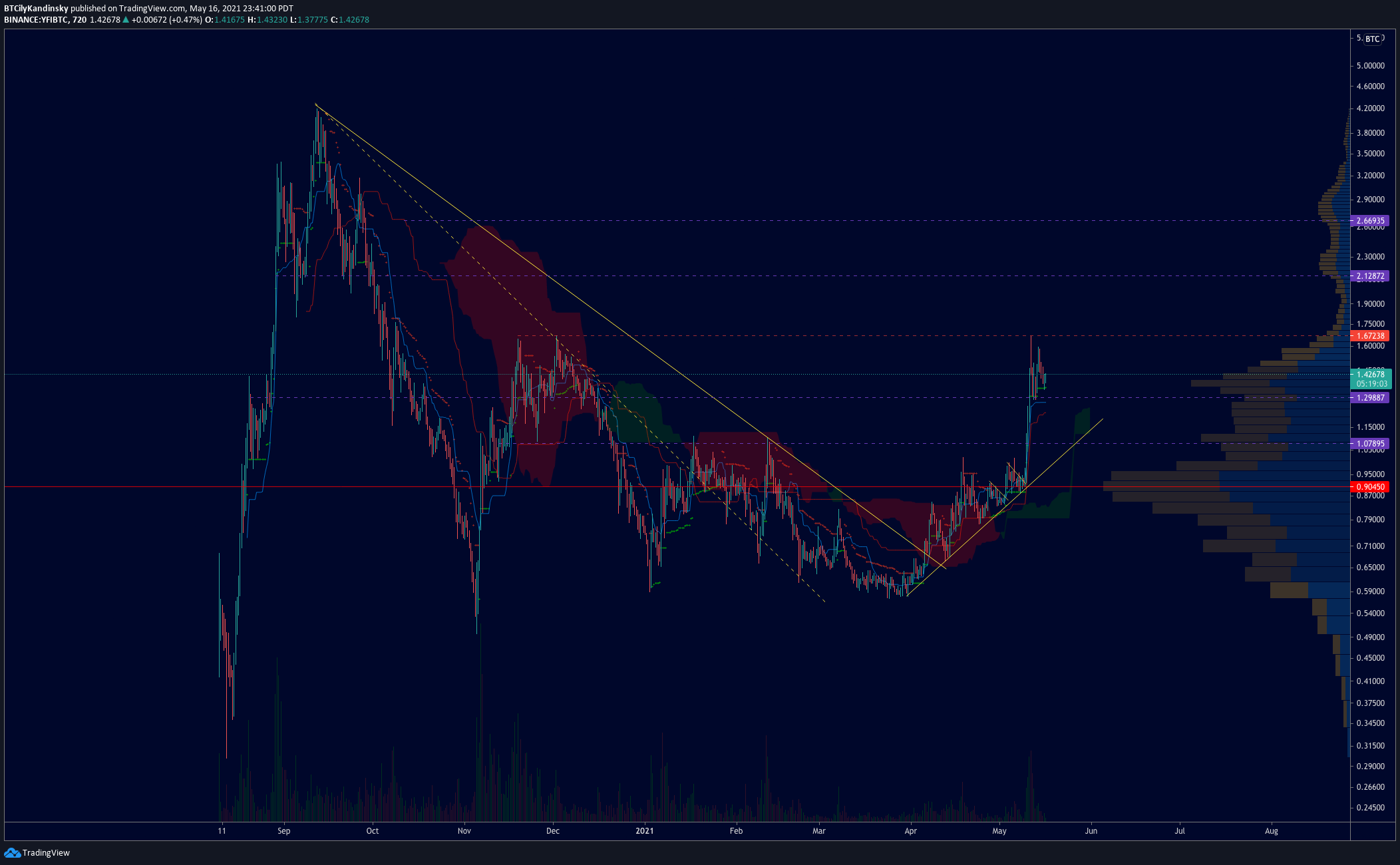Click the Oct label on time axis

(373, 830)
